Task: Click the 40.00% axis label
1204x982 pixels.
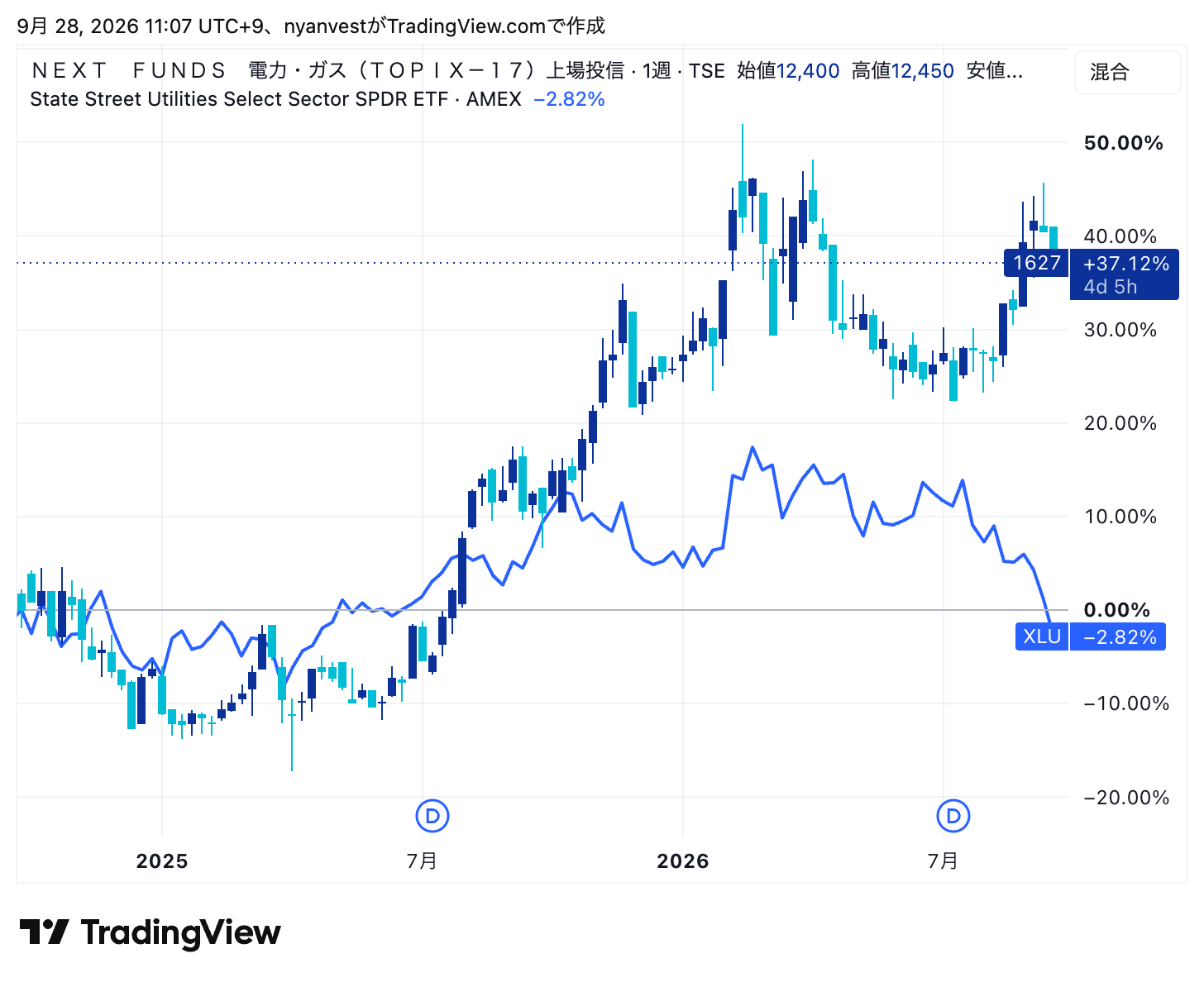Action: 1120,236
